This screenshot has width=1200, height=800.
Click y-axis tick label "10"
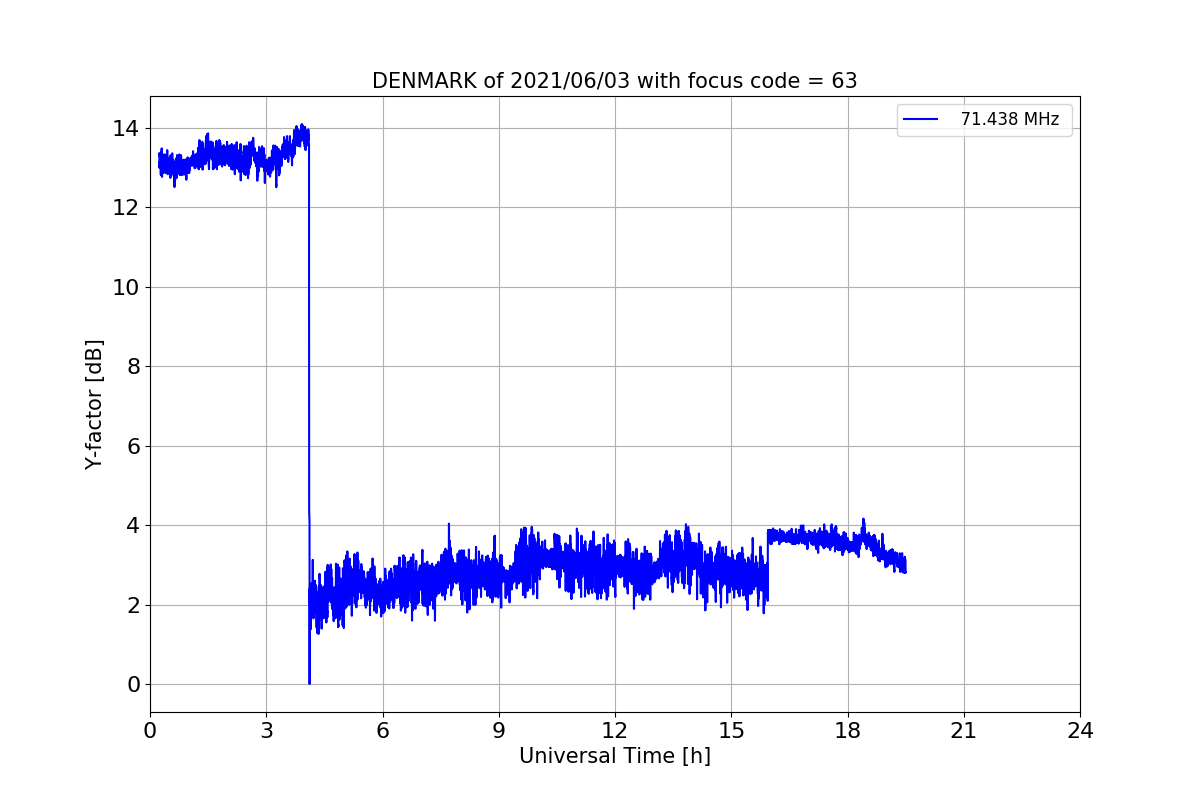click(x=126, y=288)
